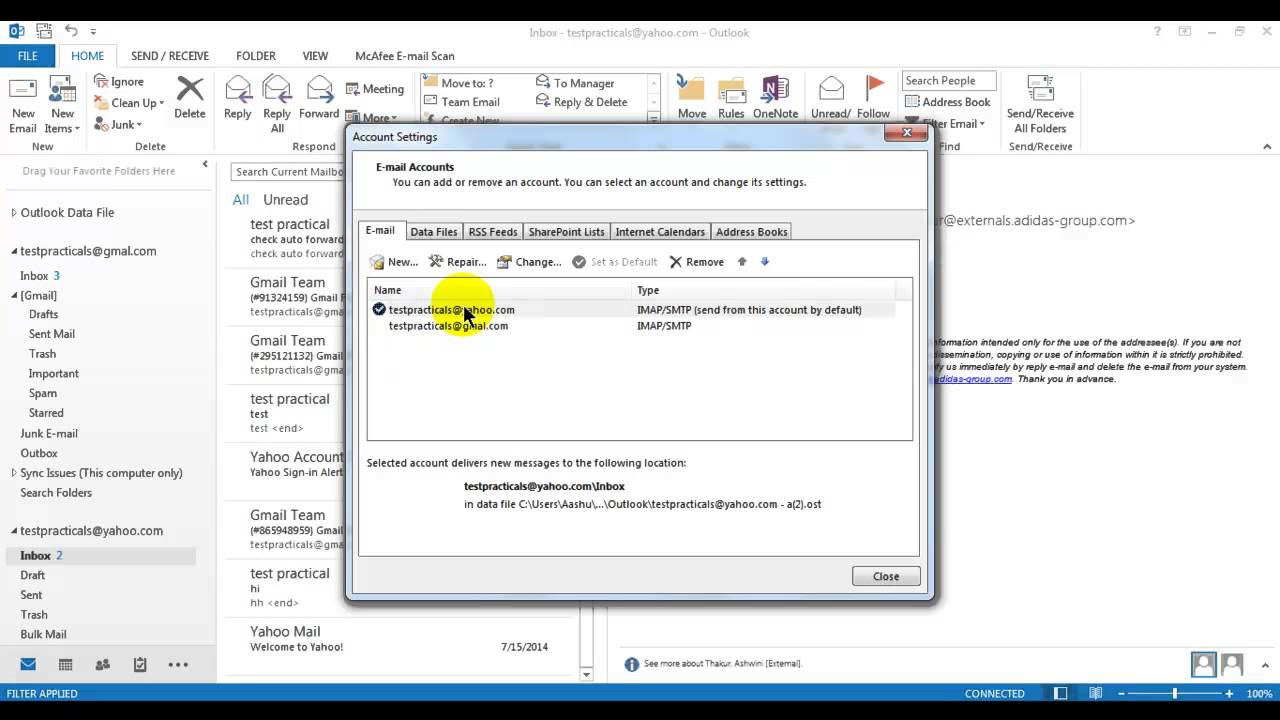The height and width of the screenshot is (720, 1280).
Task: Switch to Calendar view in navigation bar
Action: [x=65, y=665]
